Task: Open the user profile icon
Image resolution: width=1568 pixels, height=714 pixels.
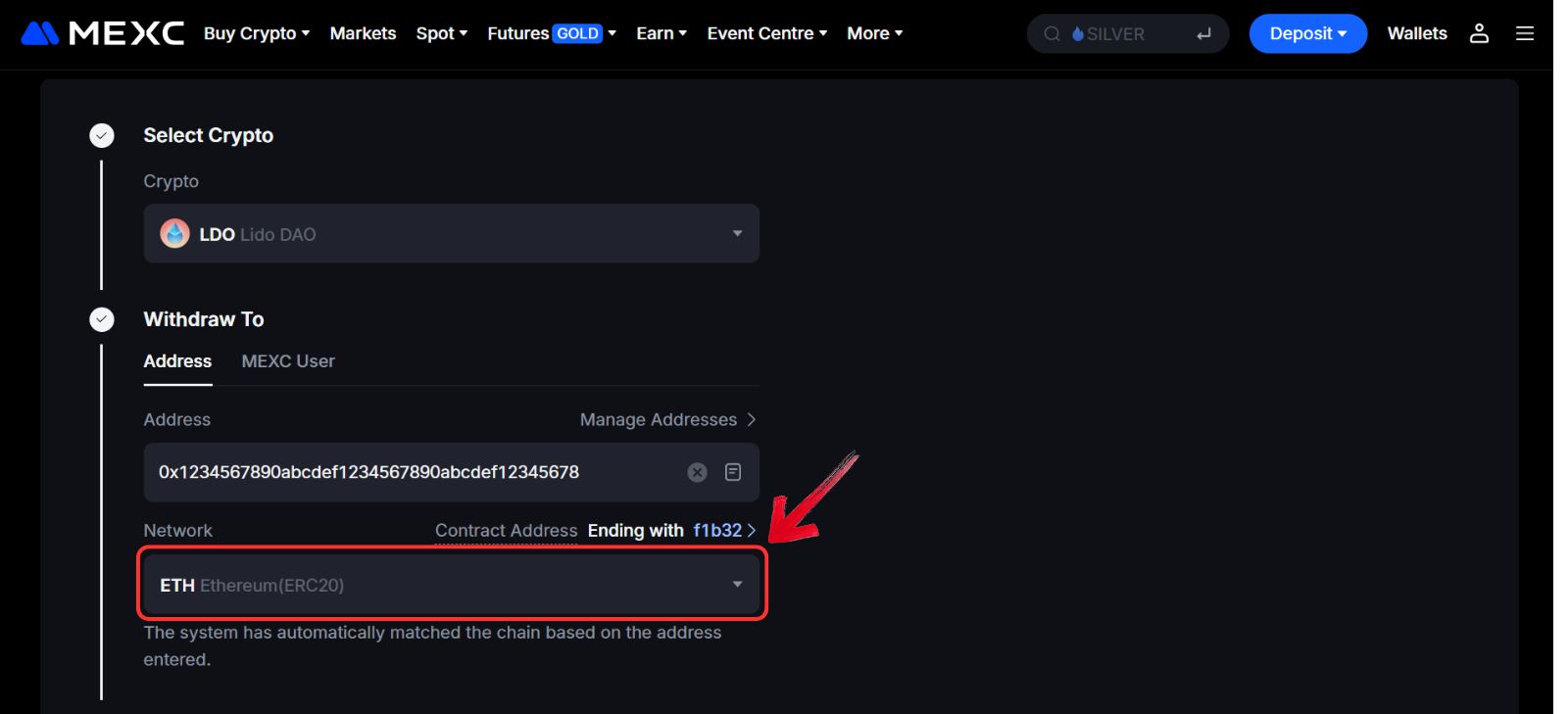Action: [1479, 33]
